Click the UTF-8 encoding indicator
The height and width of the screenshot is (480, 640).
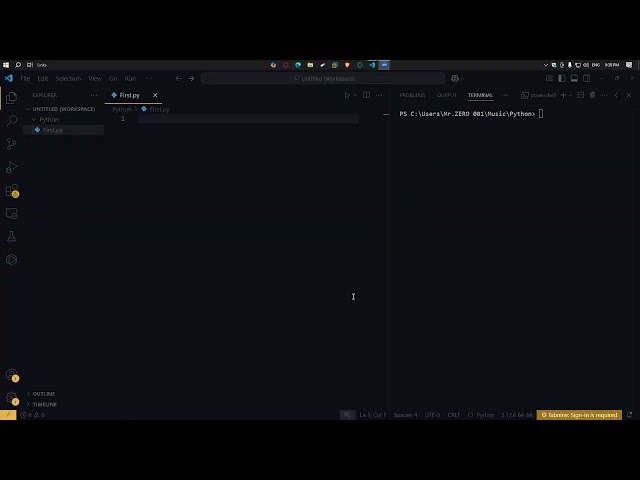[432, 415]
